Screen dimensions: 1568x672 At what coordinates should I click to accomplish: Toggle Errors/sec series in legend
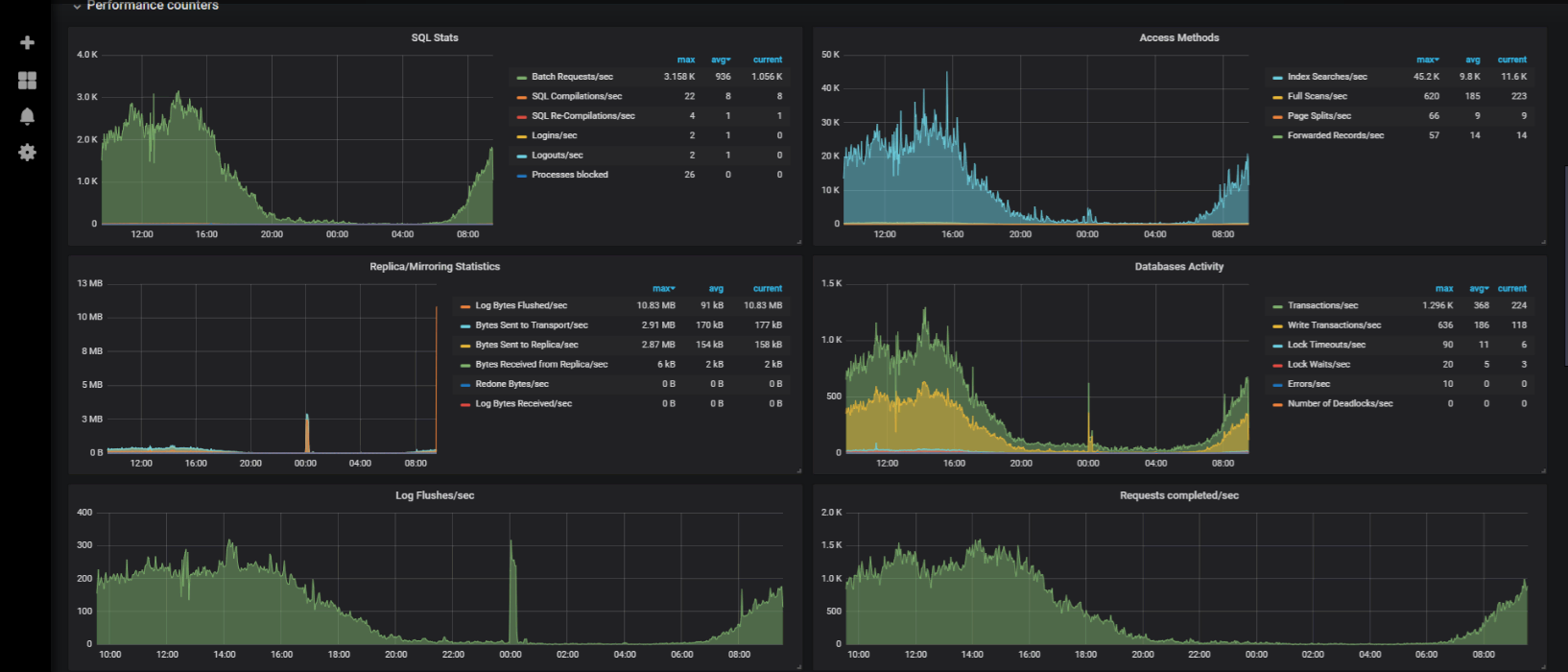pyautogui.click(x=1309, y=384)
